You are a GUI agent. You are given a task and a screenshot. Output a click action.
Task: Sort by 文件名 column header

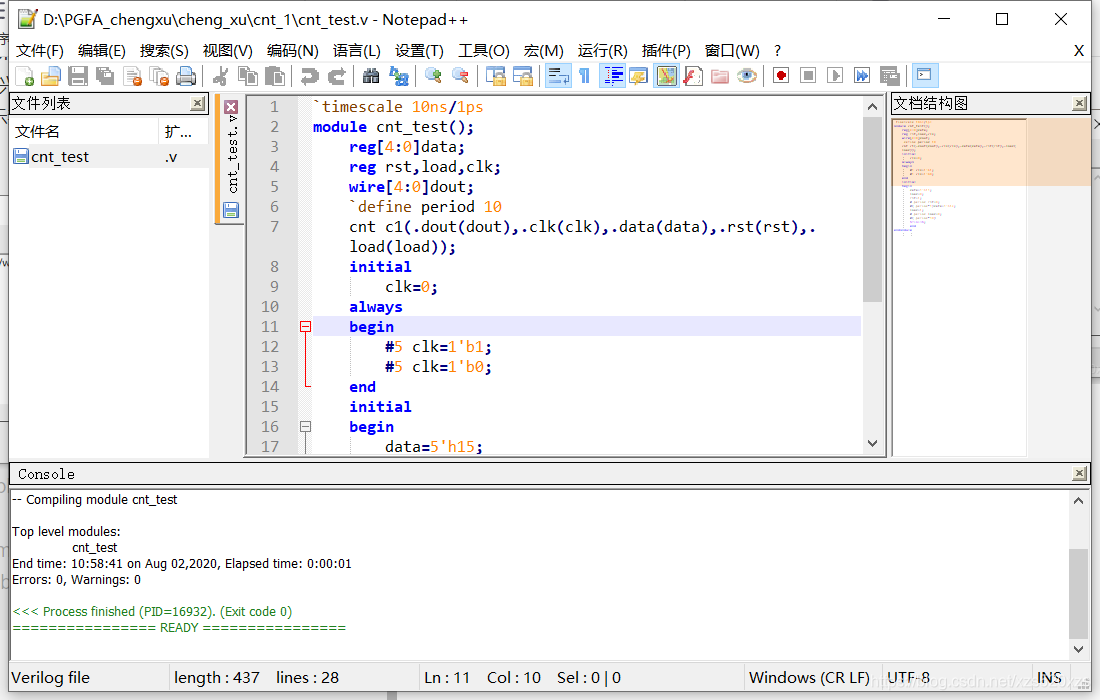(84, 131)
